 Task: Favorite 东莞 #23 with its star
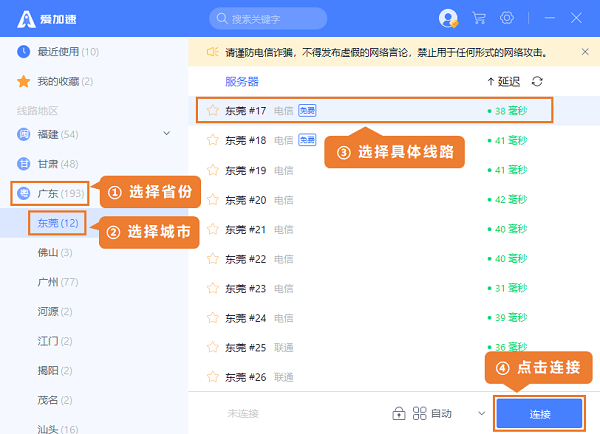(213, 288)
